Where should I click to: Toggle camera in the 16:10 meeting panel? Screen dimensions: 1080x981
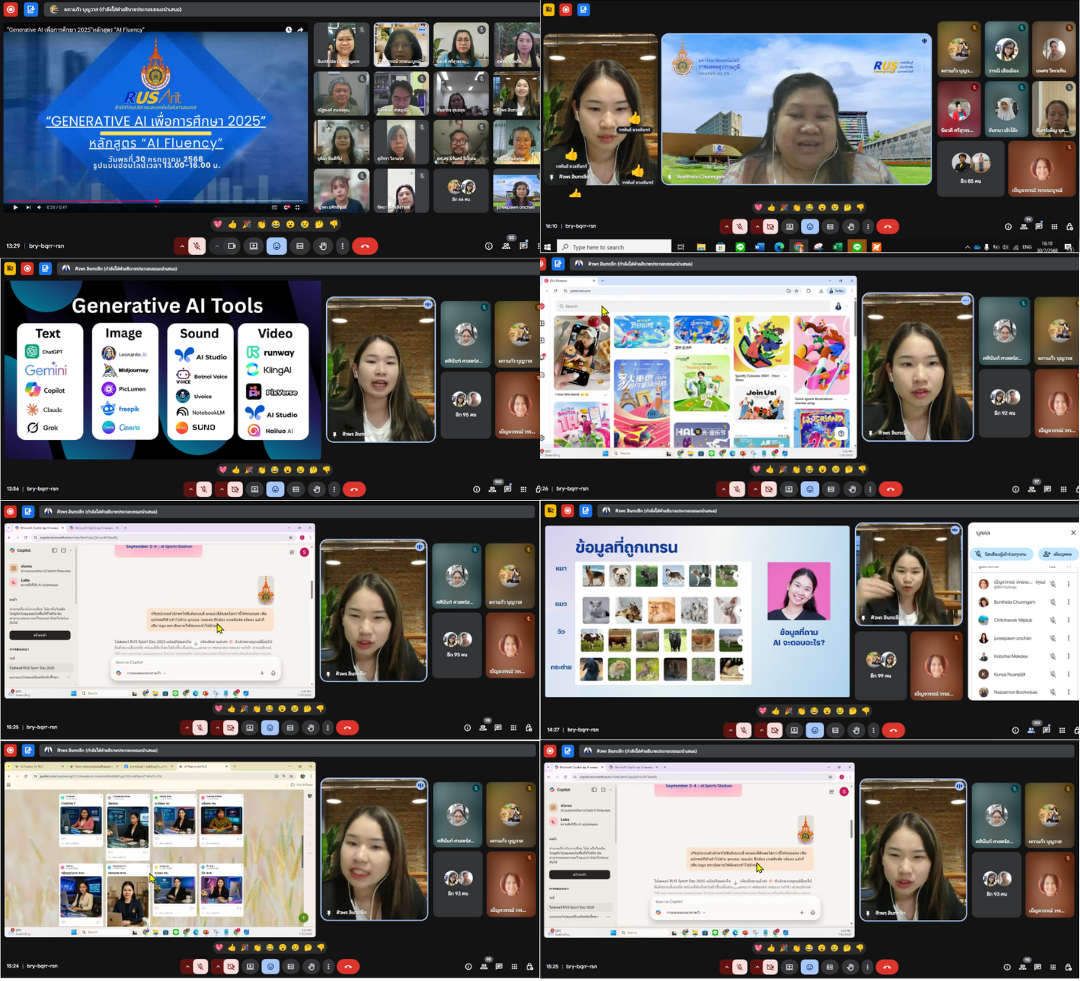(771, 227)
